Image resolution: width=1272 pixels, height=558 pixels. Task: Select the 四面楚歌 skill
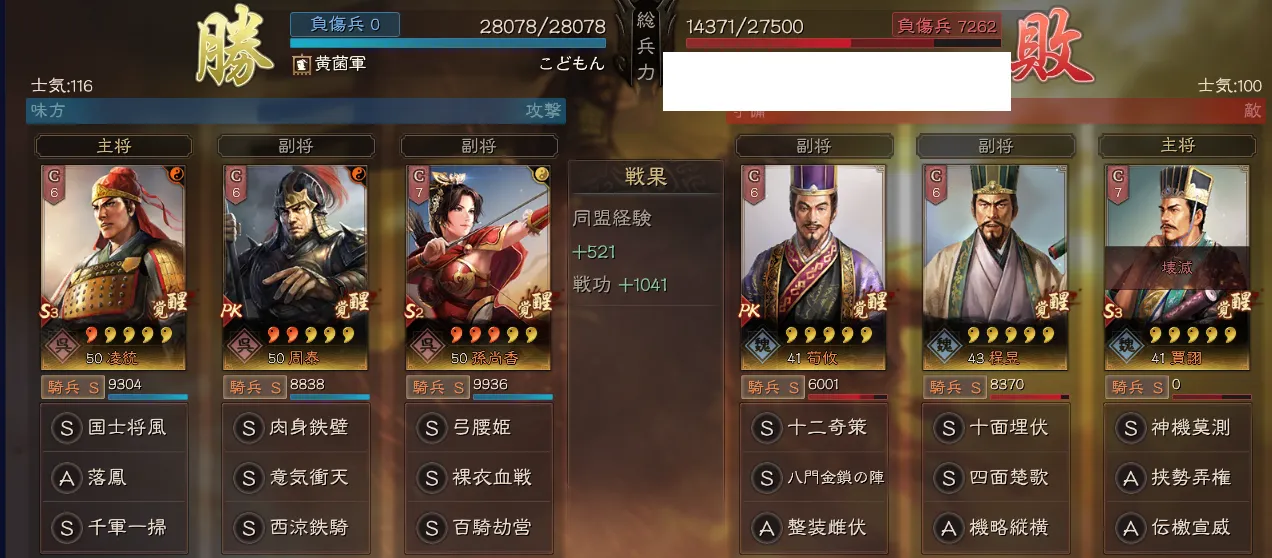tap(995, 477)
